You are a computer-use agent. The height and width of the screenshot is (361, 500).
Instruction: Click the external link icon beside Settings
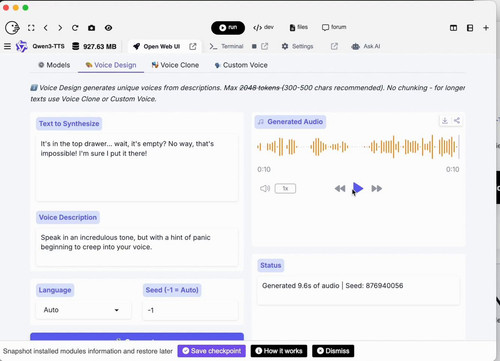(x=334, y=46)
